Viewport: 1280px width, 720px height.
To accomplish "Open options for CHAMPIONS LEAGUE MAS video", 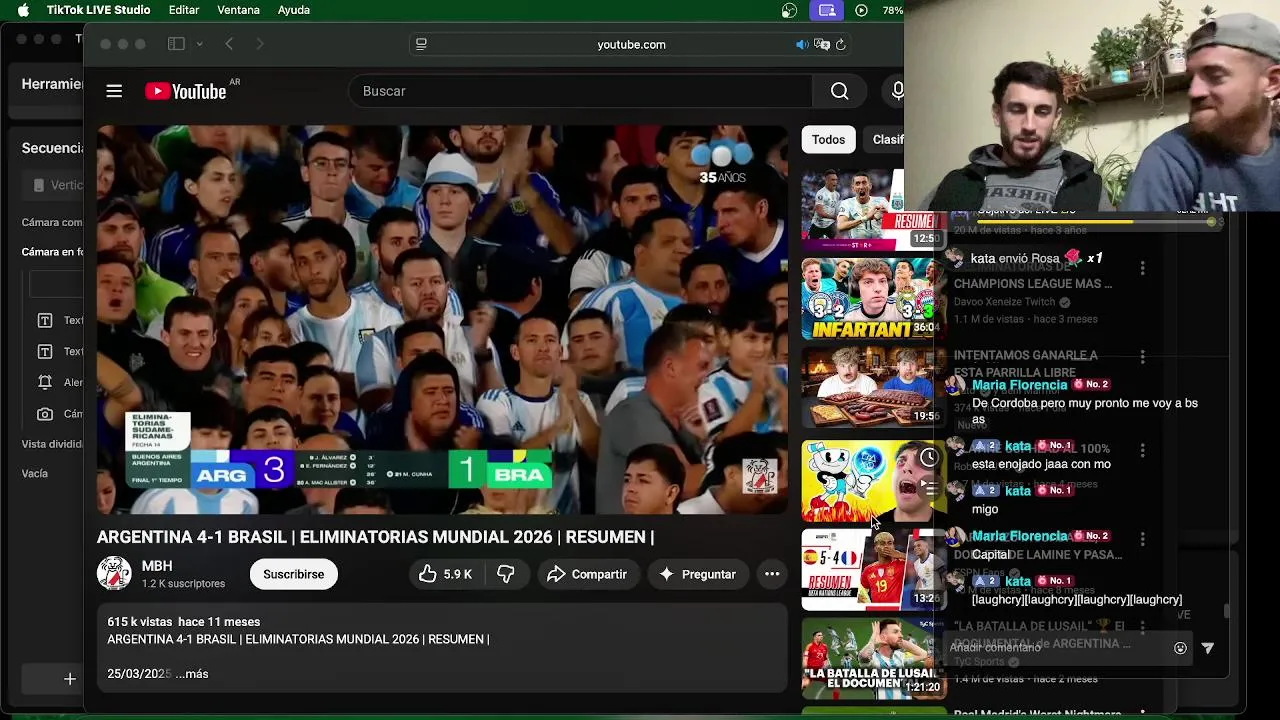I will (x=1142, y=268).
